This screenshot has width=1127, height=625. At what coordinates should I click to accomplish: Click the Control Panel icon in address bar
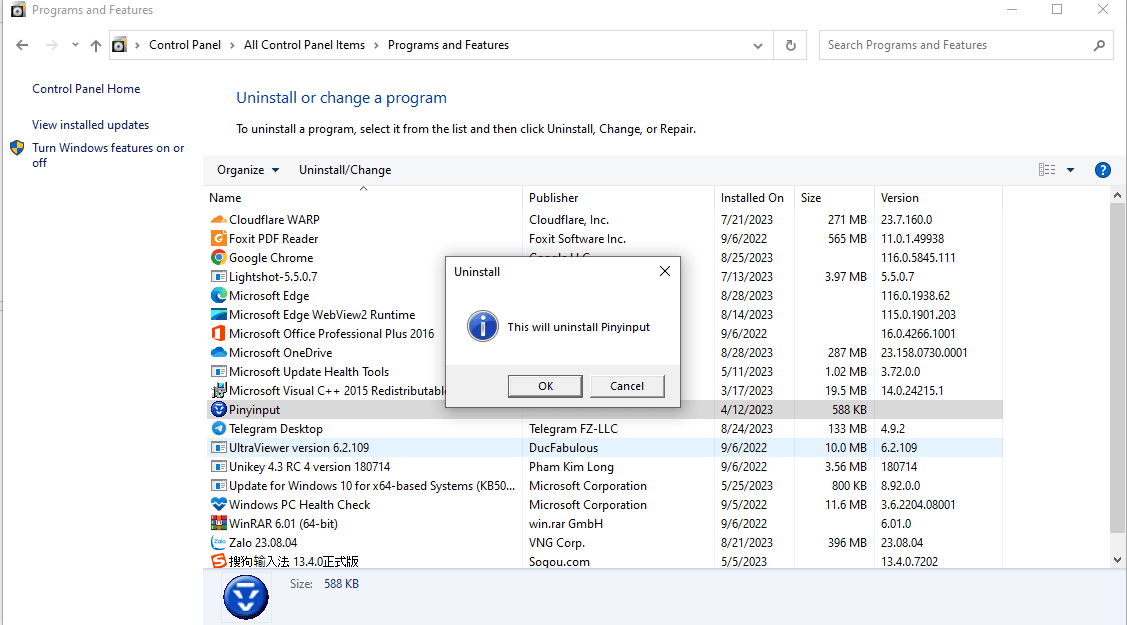click(x=119, y=45)
